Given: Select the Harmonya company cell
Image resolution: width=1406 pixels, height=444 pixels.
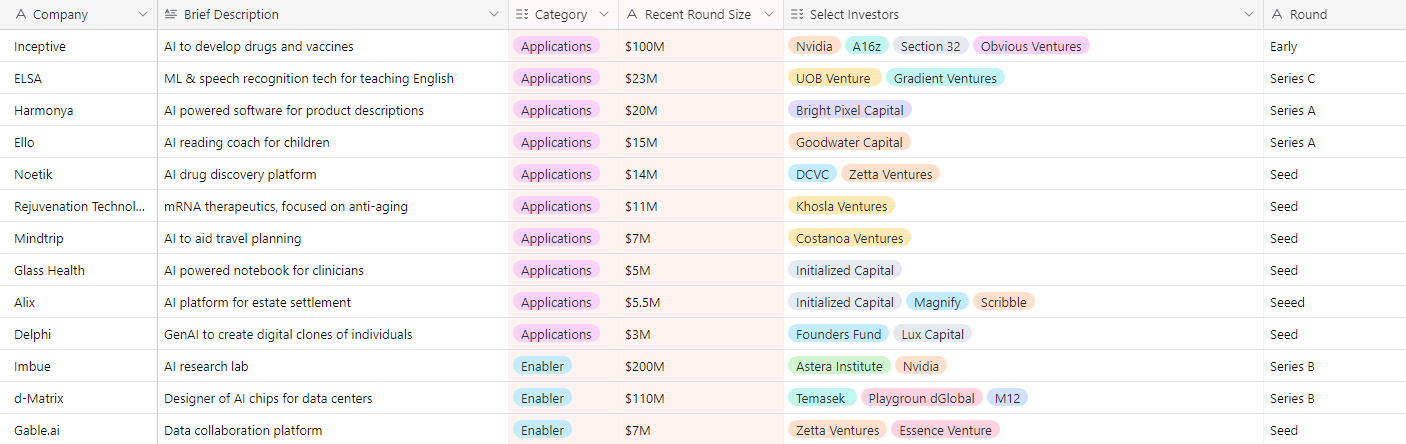Looking at the screenshot, I should pyautogui.click(x=79, y=110).
